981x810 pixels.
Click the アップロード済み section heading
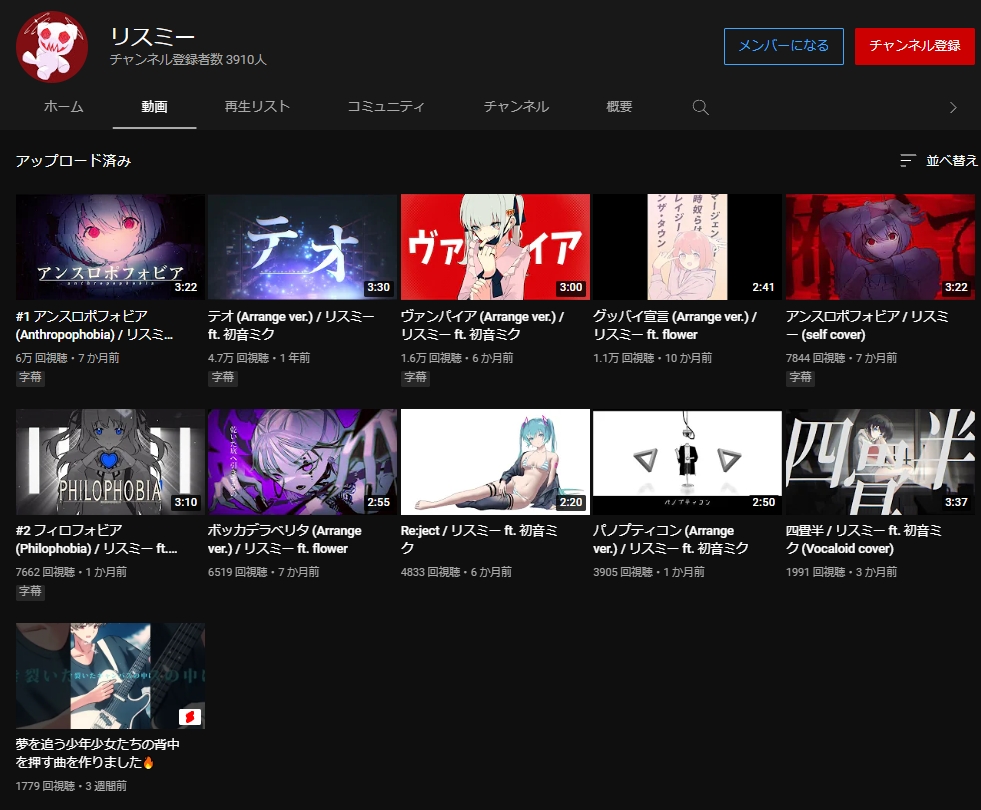[x=73, y=161]
